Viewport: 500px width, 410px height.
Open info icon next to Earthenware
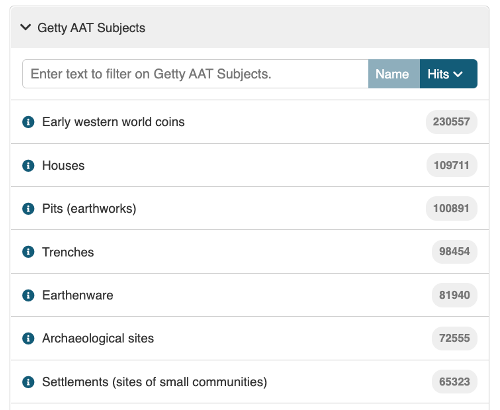coord(28,295)
